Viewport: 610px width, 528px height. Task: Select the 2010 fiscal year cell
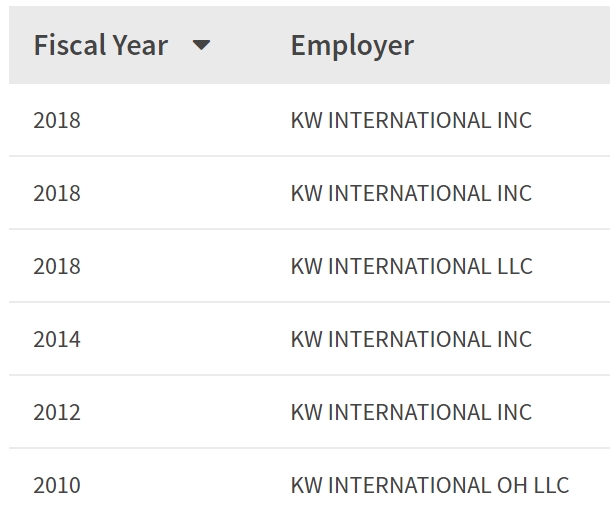57,485
